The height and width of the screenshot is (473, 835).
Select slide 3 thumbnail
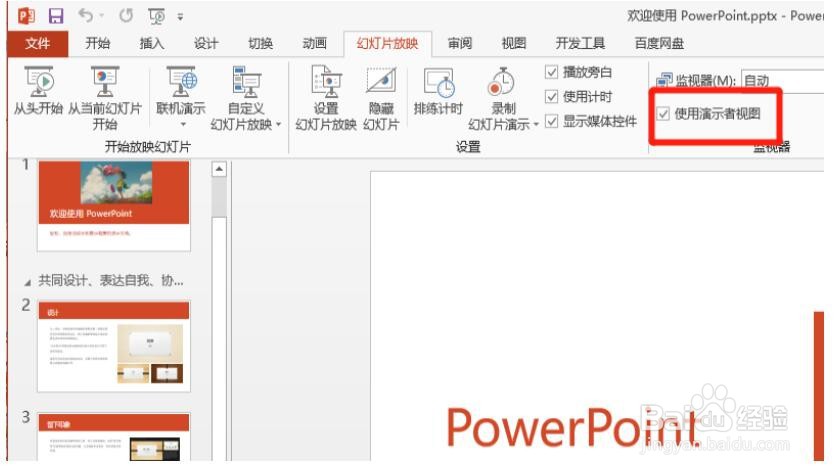[114, 437]
